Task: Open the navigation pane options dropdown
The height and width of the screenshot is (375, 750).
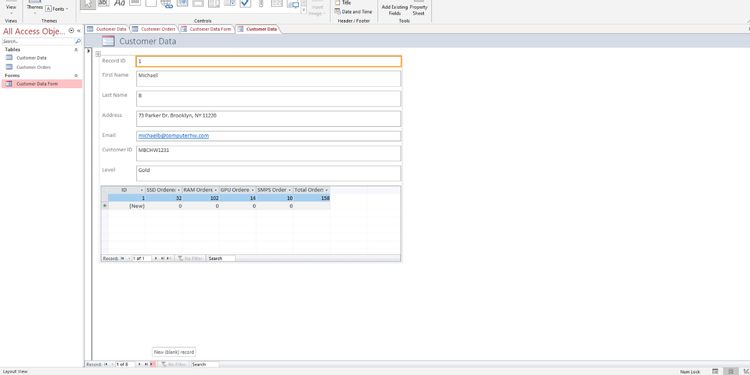Action: [x=71, y=31]
